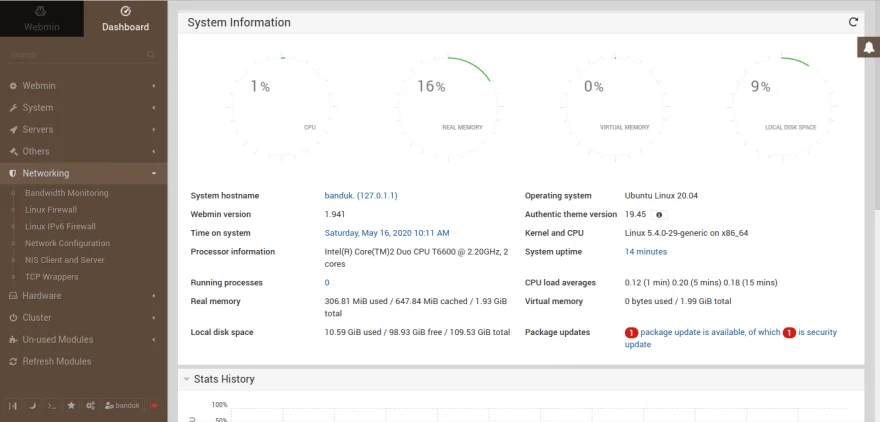The image size is (880, 422).
Task: Select the Dashboard tab
Action: 125,19
